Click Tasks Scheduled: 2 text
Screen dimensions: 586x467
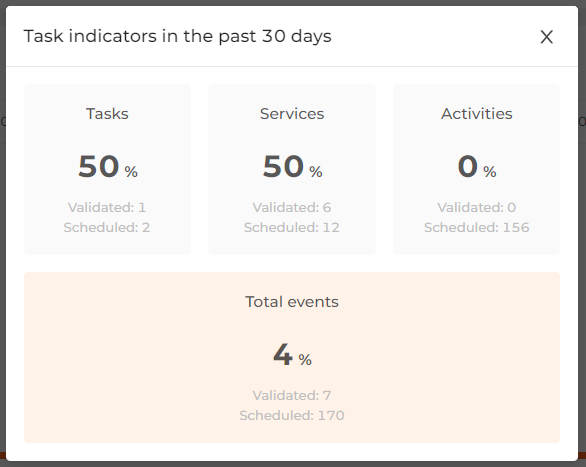click(107, 227)
